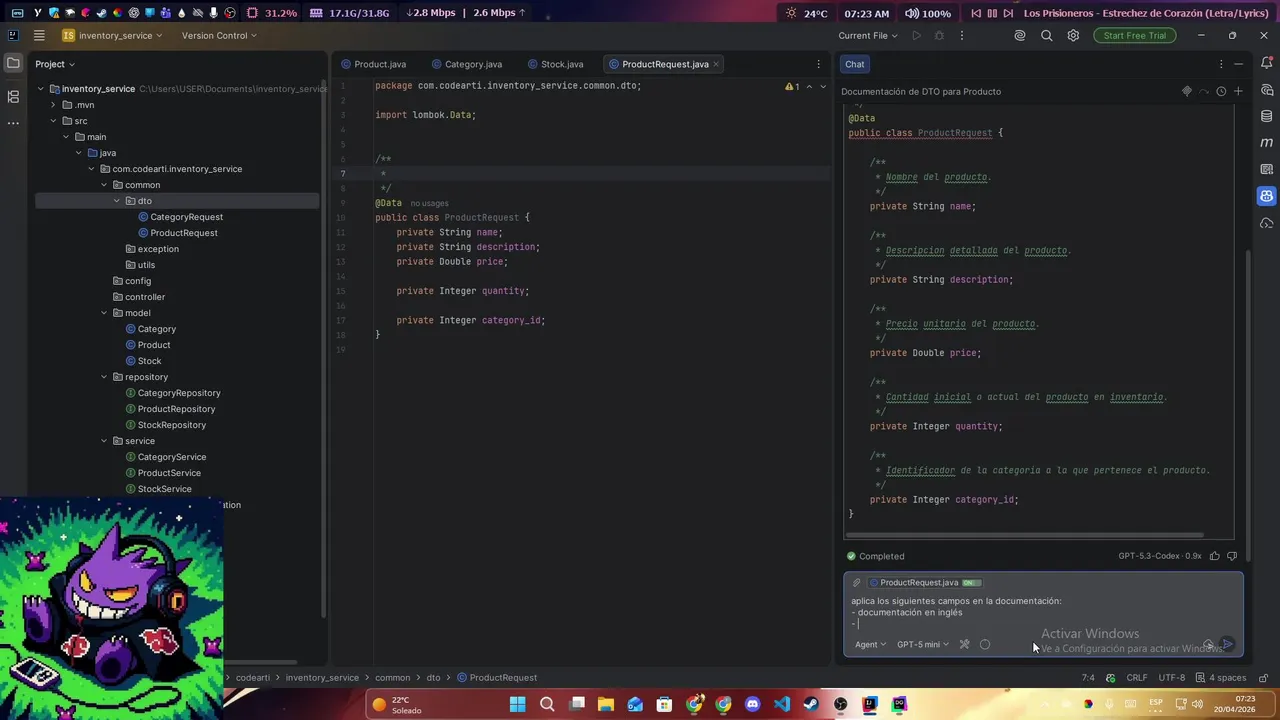Collapse the src folder

coord(54,121)
